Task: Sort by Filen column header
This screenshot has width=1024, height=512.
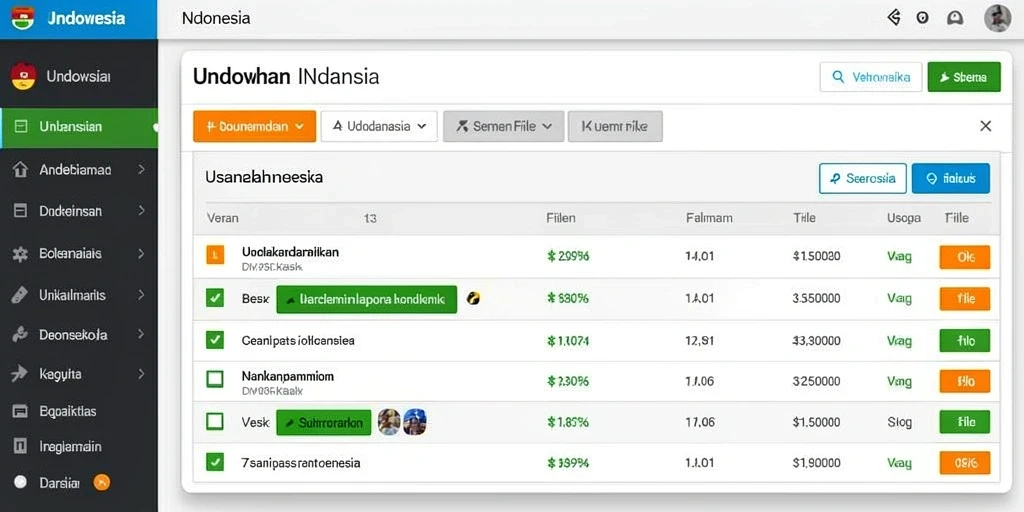Action: coord(560,218)
